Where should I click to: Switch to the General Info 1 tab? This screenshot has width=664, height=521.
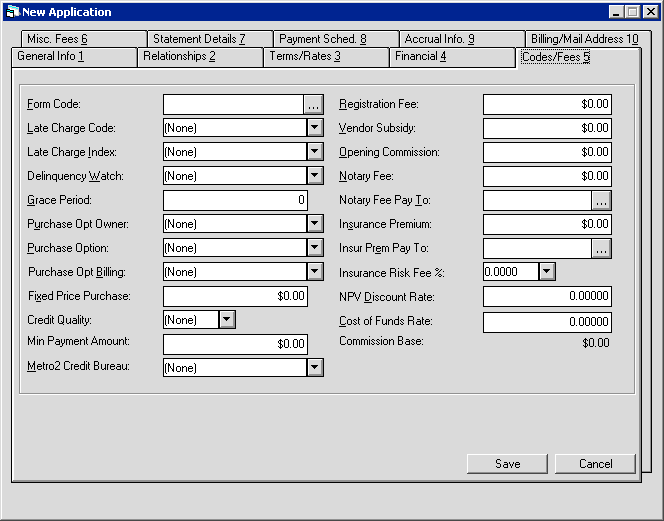tap(75, 57)
